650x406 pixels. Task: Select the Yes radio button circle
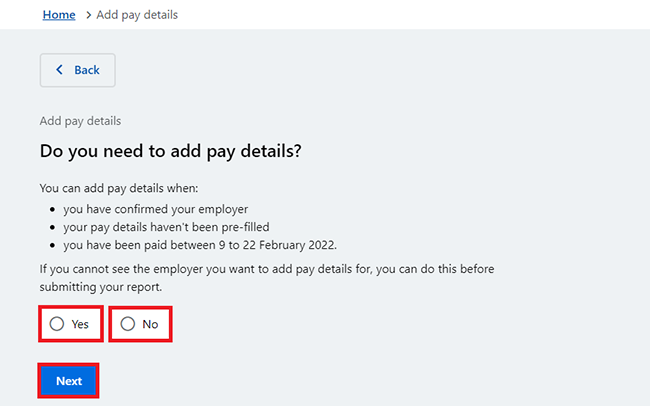(57, 324)
